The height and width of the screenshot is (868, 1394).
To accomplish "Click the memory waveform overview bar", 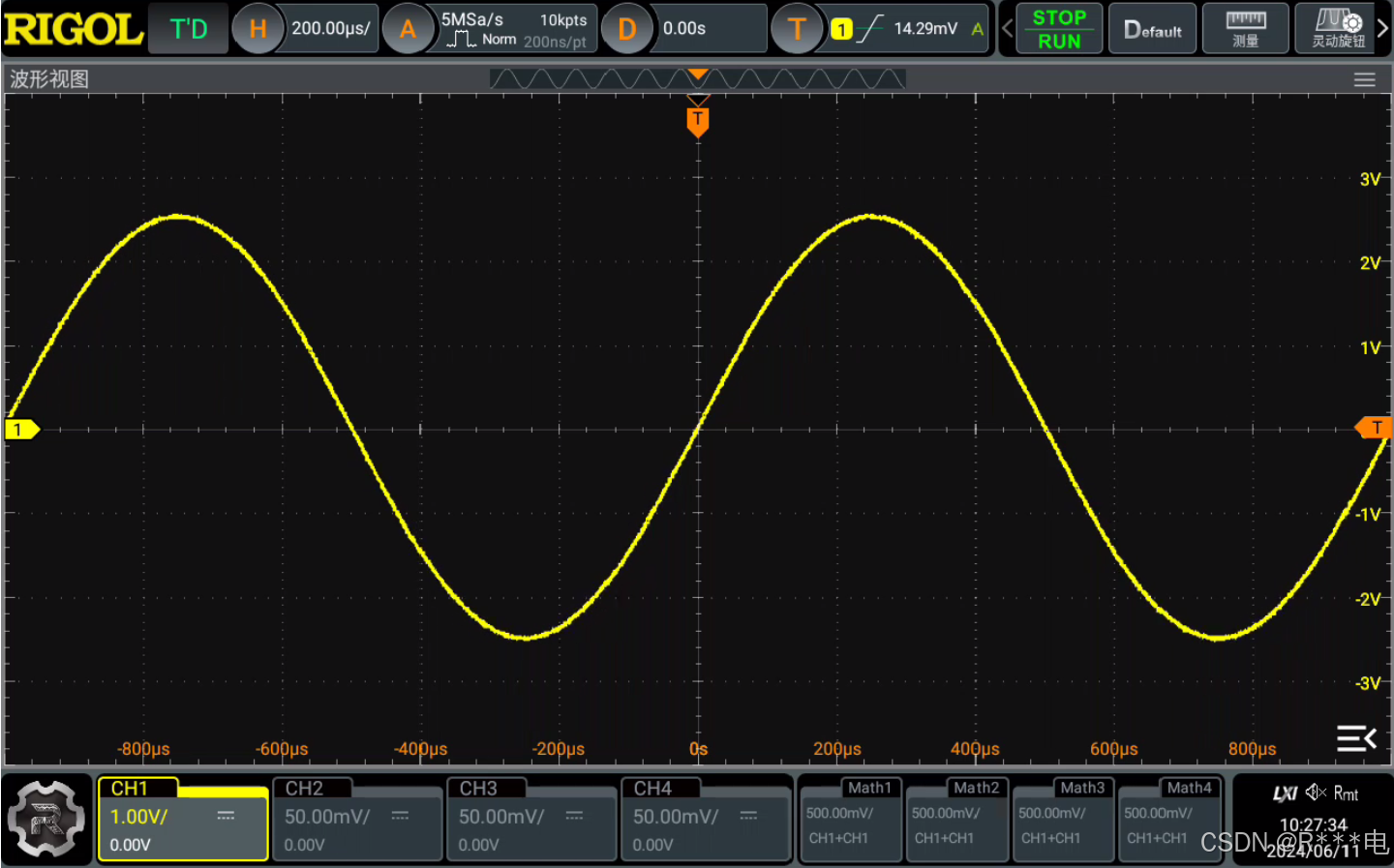I will pyautogui.click(x=698, y=79).
